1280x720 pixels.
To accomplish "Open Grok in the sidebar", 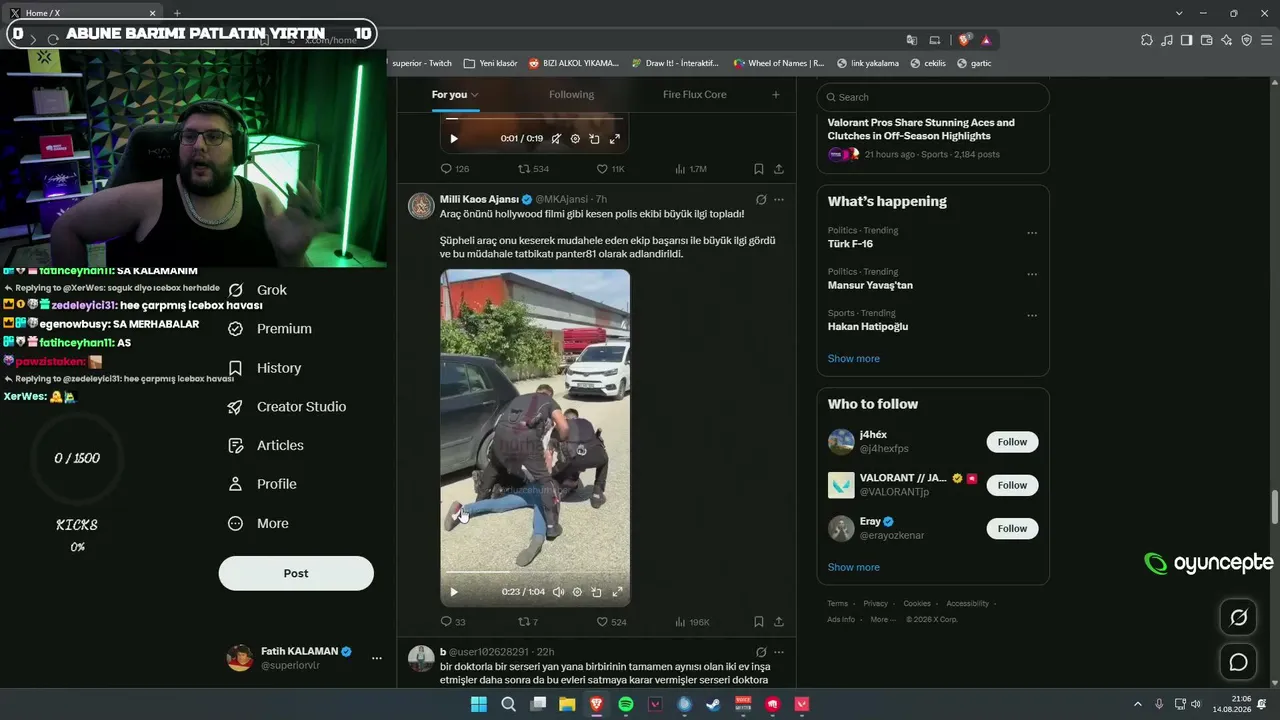I will [258, 290].
